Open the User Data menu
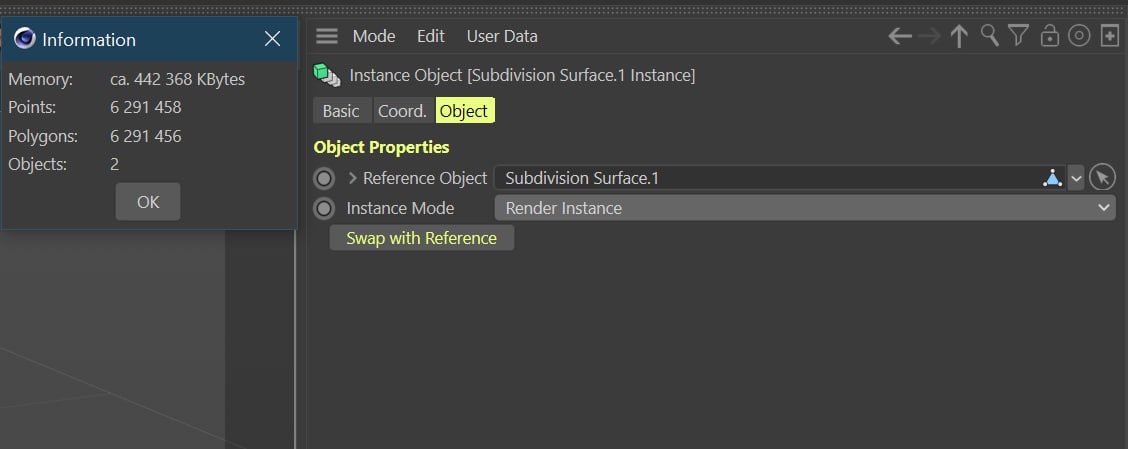The width and height of the screenshot is (1128, 449). 502,36
